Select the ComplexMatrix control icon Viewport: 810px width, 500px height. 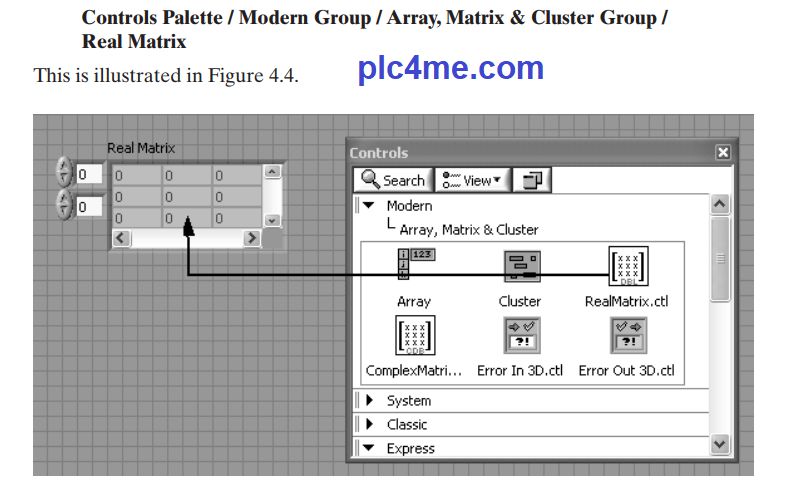tap(415, 335)
